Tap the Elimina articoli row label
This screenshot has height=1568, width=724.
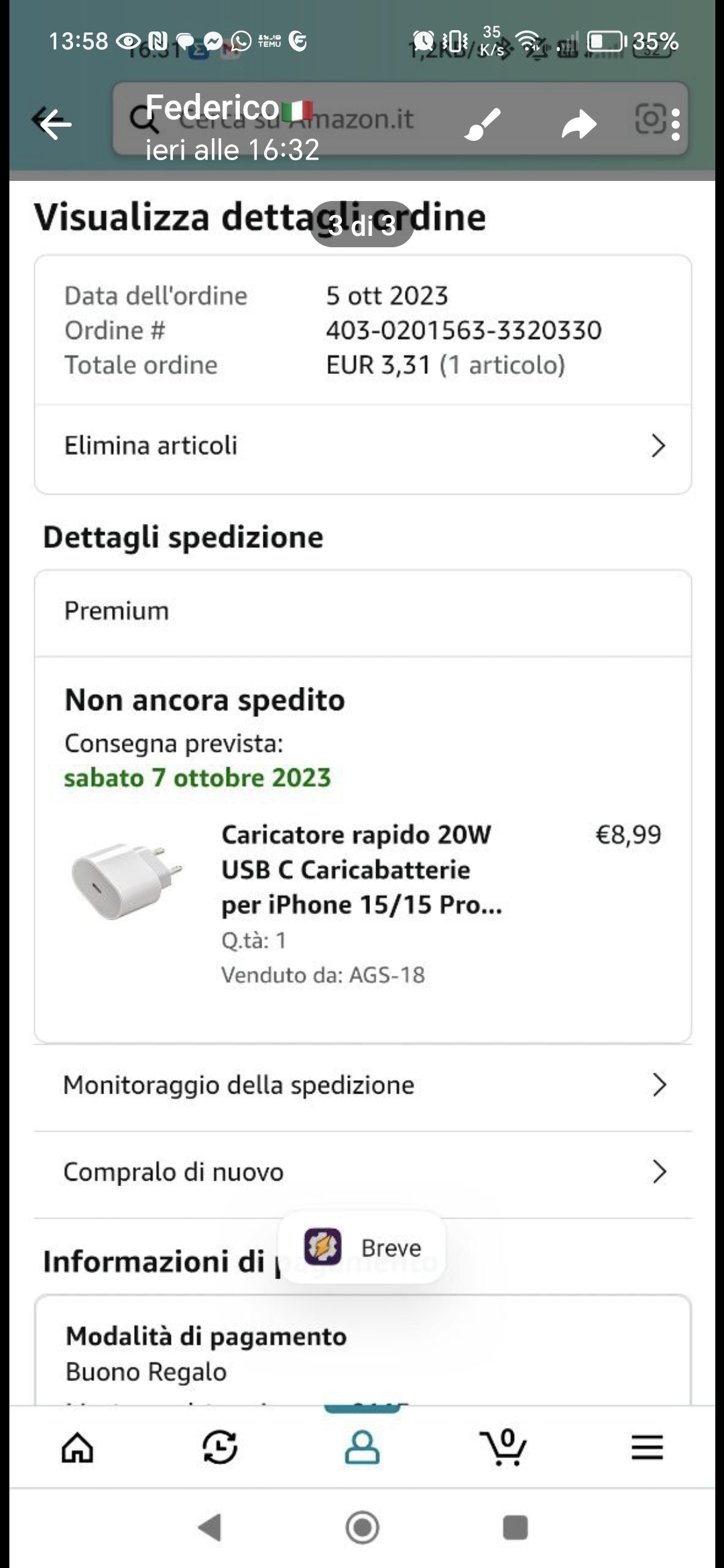pyautogui.click(x=151, y=446)
